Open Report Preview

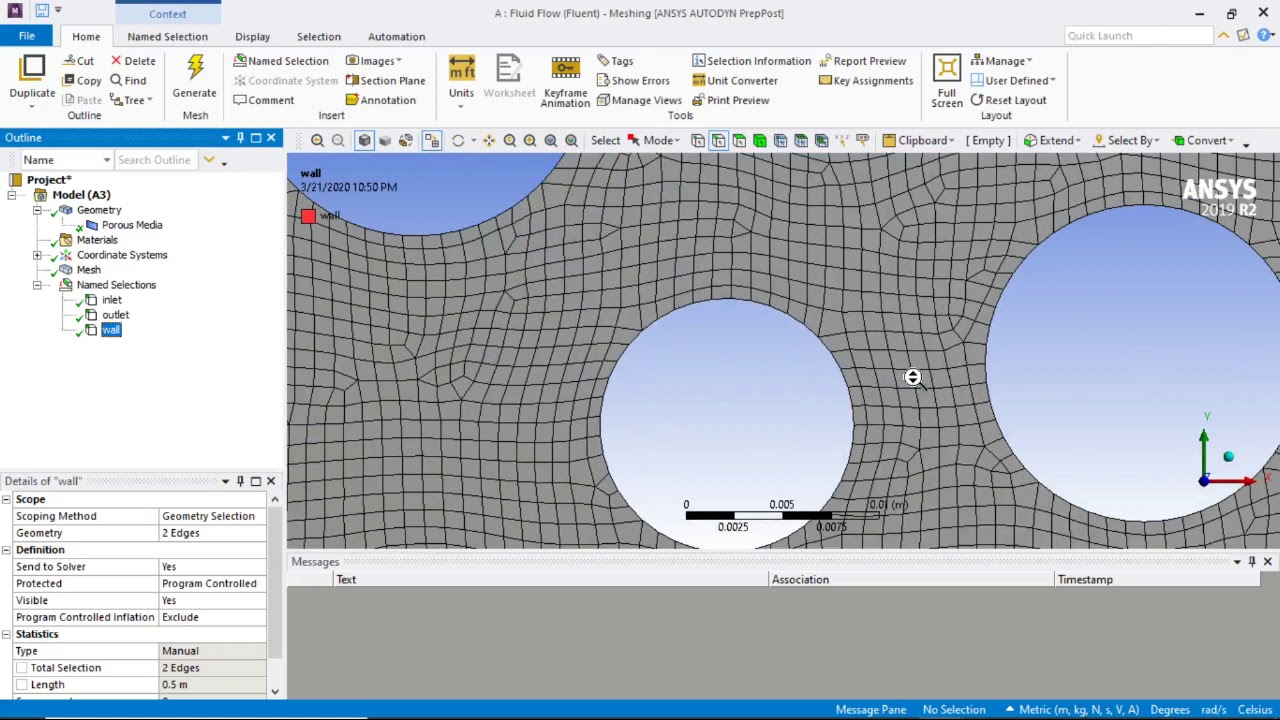click(x=862, y=61)
